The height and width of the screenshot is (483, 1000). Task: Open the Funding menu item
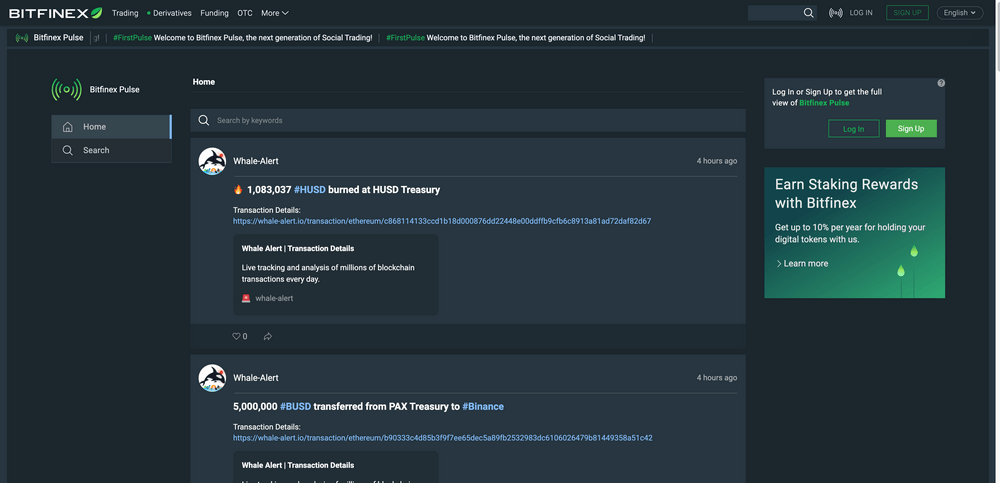[214, 13]
